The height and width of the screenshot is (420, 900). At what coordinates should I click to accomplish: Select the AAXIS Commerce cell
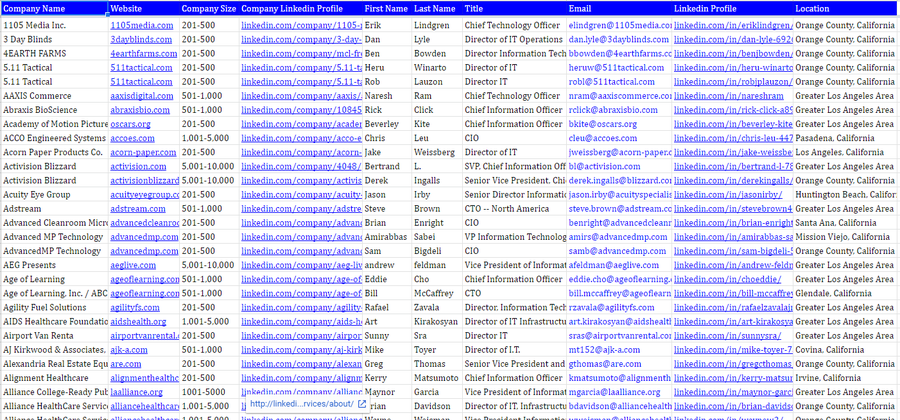pyautogui.click(x=54, y=96)
